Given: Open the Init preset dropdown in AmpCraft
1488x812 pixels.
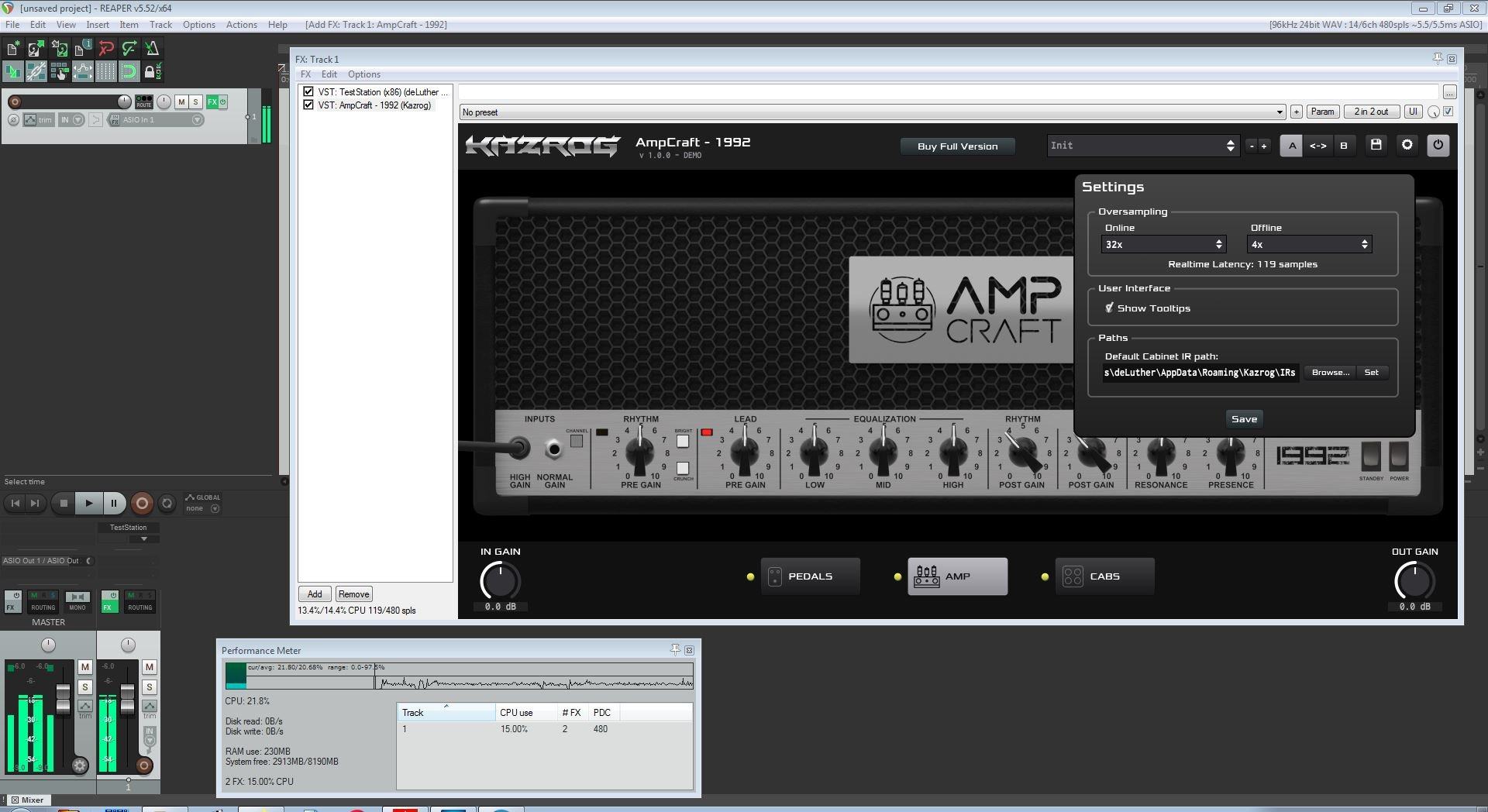Looking at the screenshot, I should 1142,146.
